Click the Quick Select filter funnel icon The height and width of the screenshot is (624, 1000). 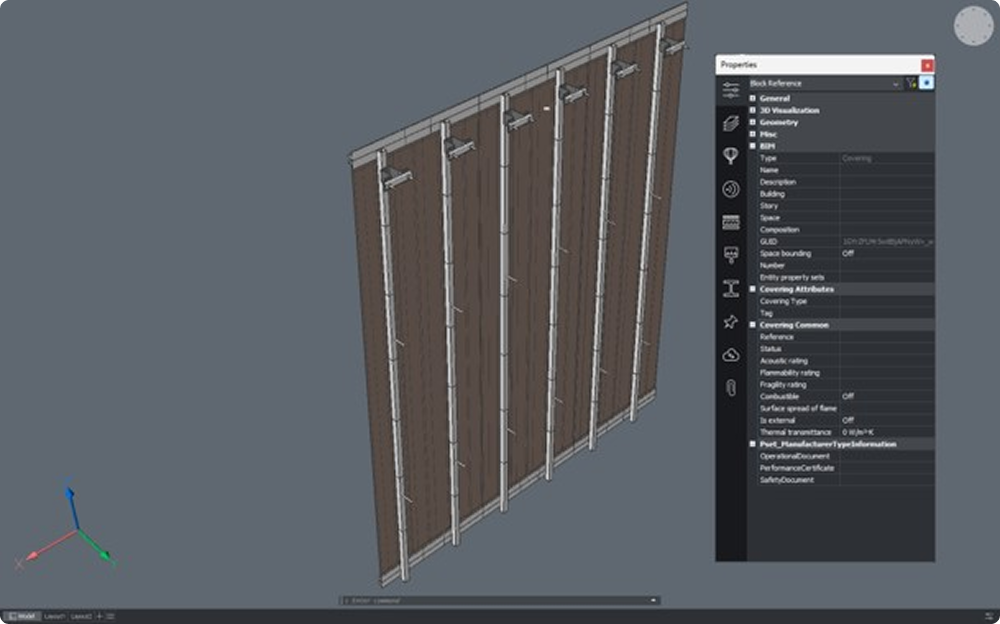point(911,83)
